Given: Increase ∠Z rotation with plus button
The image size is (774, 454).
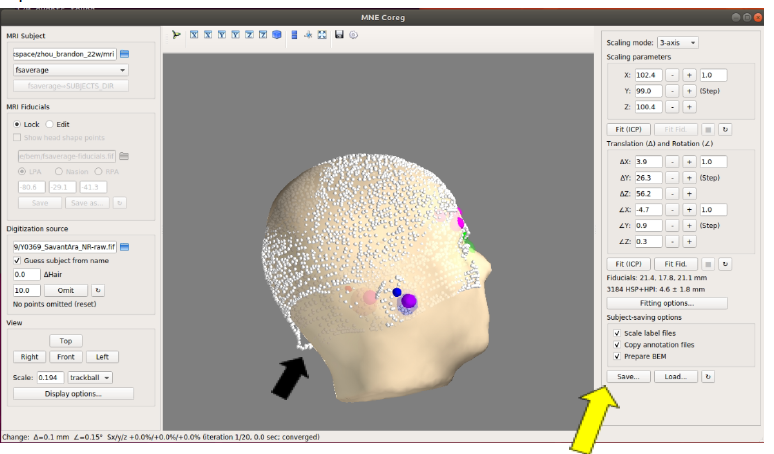Looking at the screenshot, I should coord(690,241).
